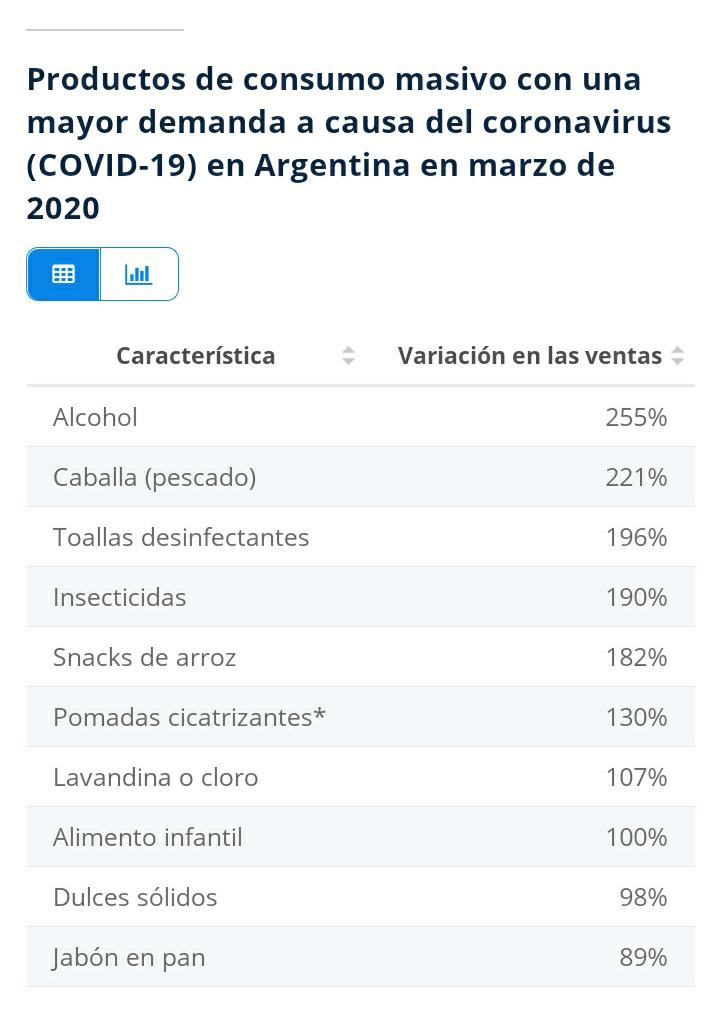Click the Variación en las ventas header
The height and width of the screenshot is (1010, 720).
[x=529, y=356]
